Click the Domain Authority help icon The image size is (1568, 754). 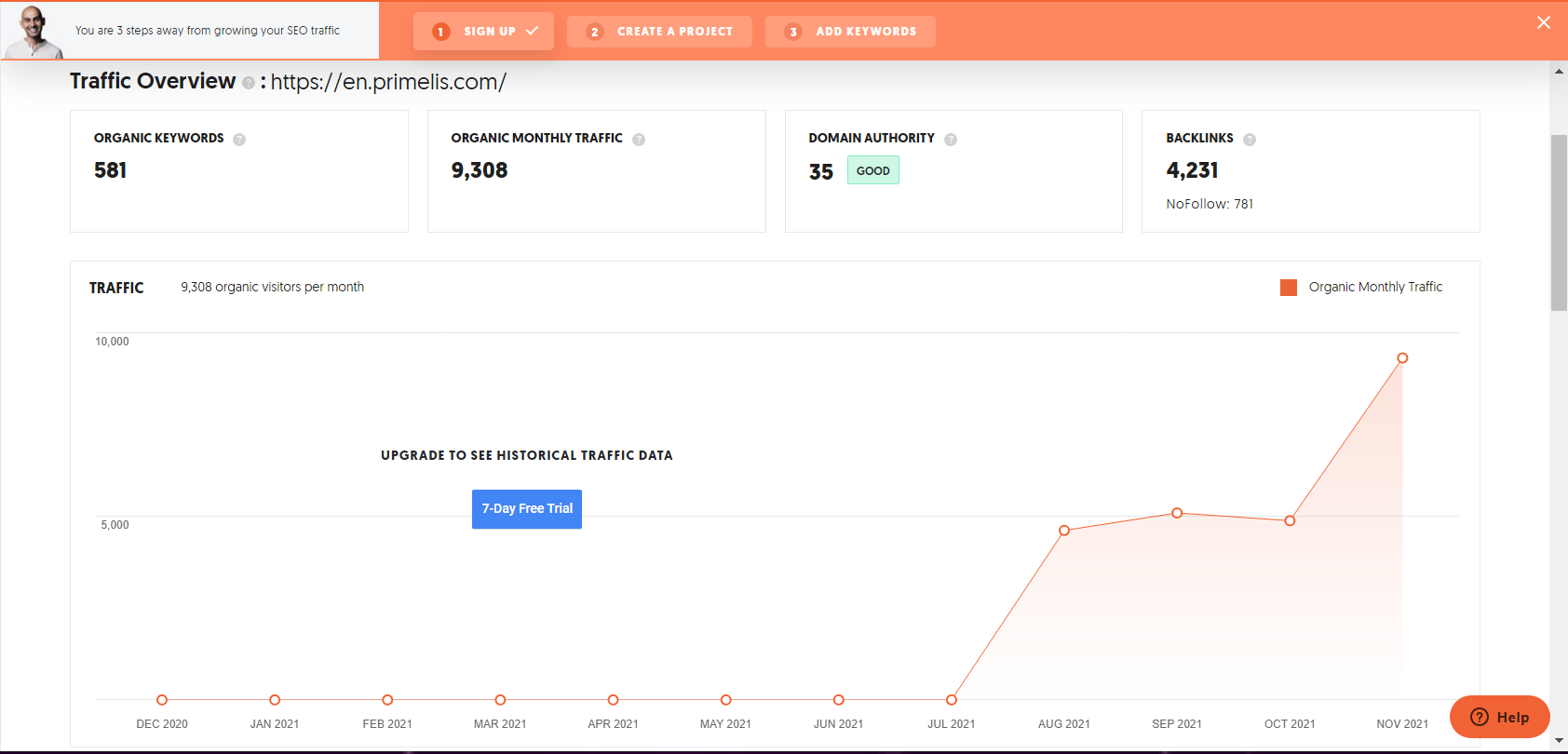pos(951,140)
